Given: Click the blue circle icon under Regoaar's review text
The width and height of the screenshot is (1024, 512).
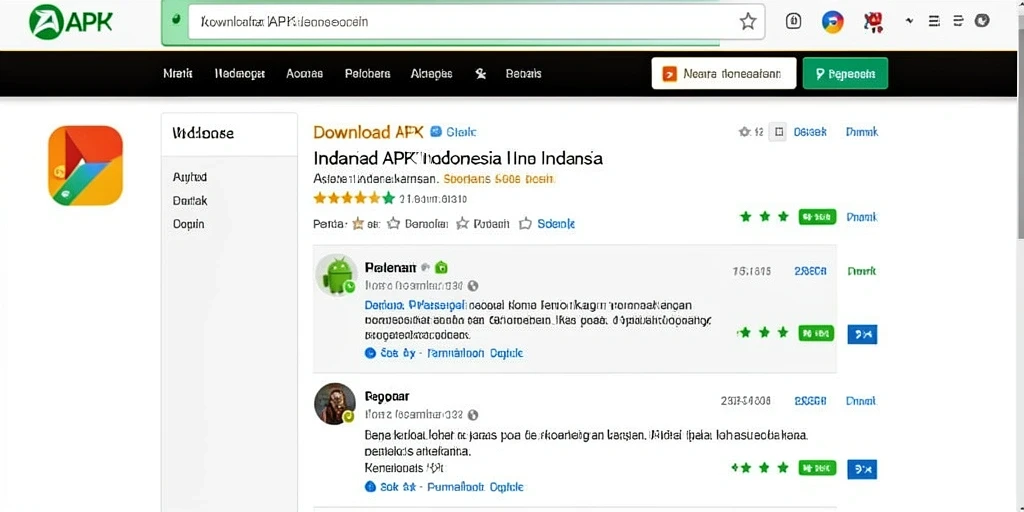Looking at the screenshot, I should (370, 487).
